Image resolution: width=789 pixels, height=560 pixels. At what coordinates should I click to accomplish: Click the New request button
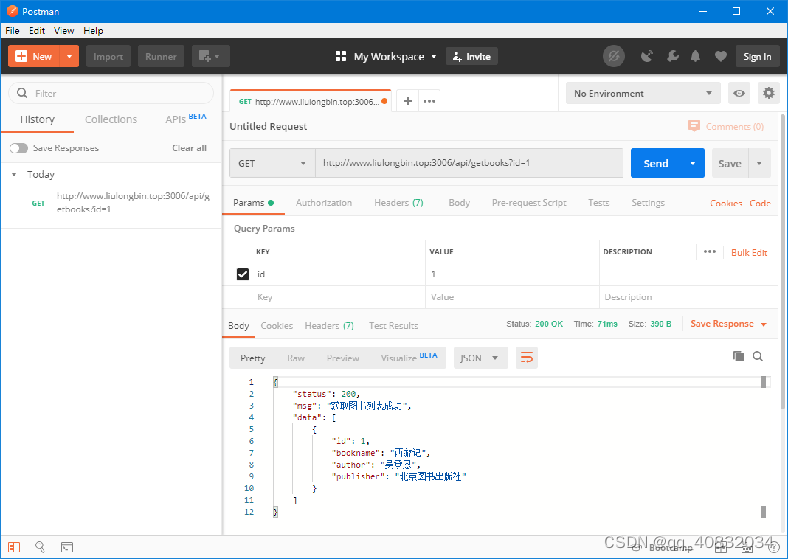pos(34,56)
